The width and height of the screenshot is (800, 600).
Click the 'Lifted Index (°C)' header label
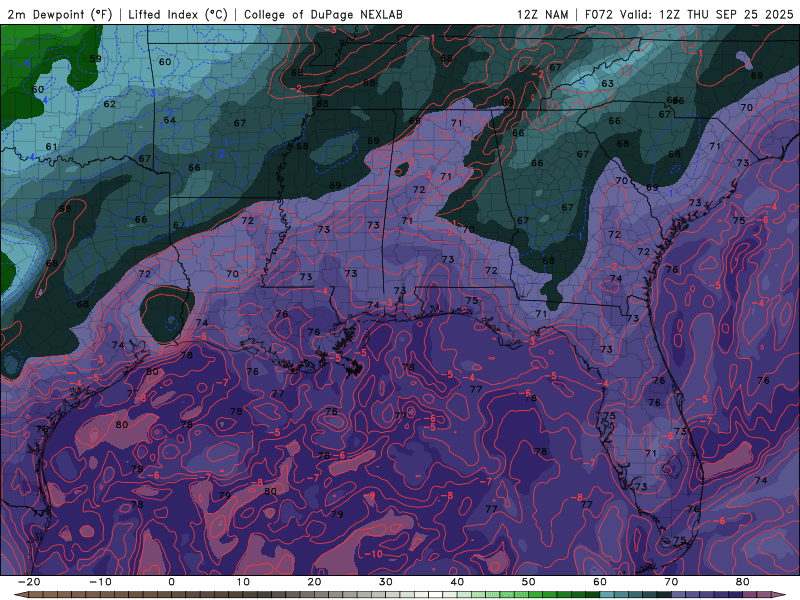pyautogui.click(x=178, y=14)
